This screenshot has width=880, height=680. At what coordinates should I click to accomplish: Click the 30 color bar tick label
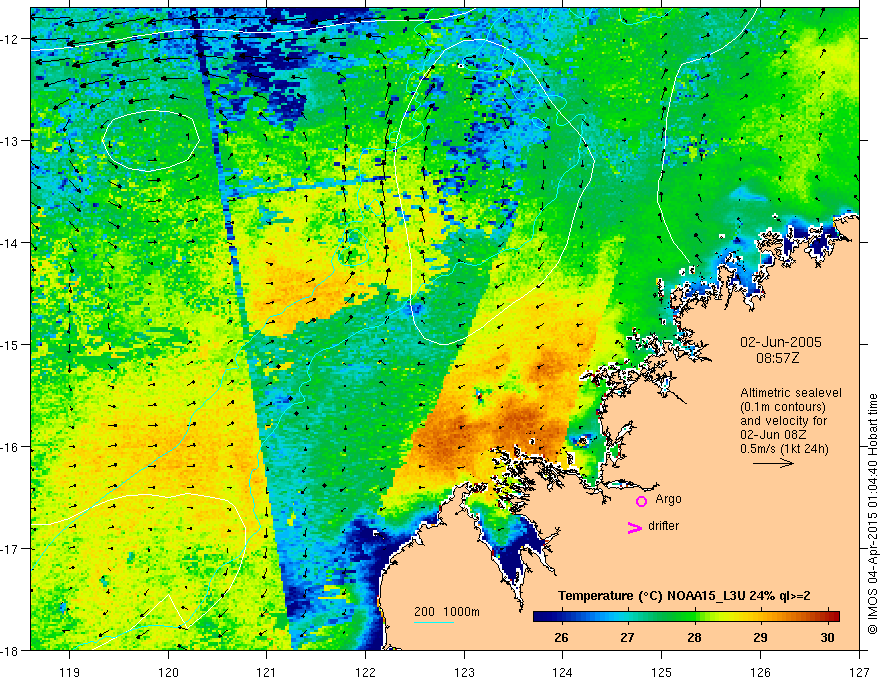[x=827, y=638]
